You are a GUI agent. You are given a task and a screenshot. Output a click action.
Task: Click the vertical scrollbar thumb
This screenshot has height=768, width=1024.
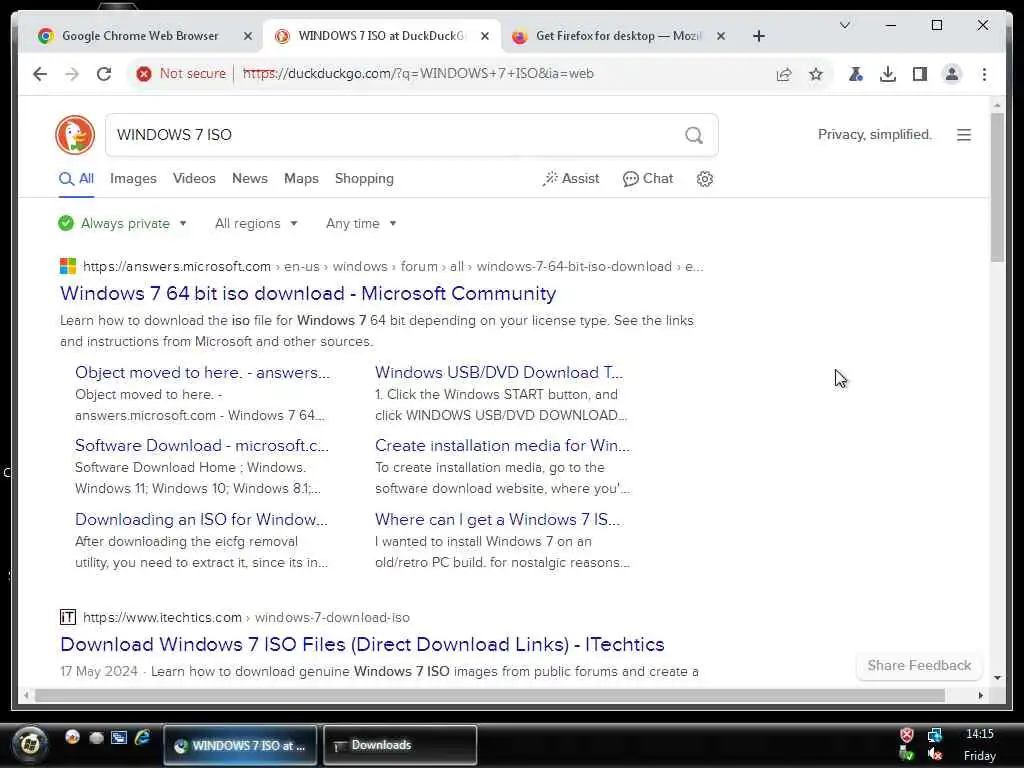[997, 187]
